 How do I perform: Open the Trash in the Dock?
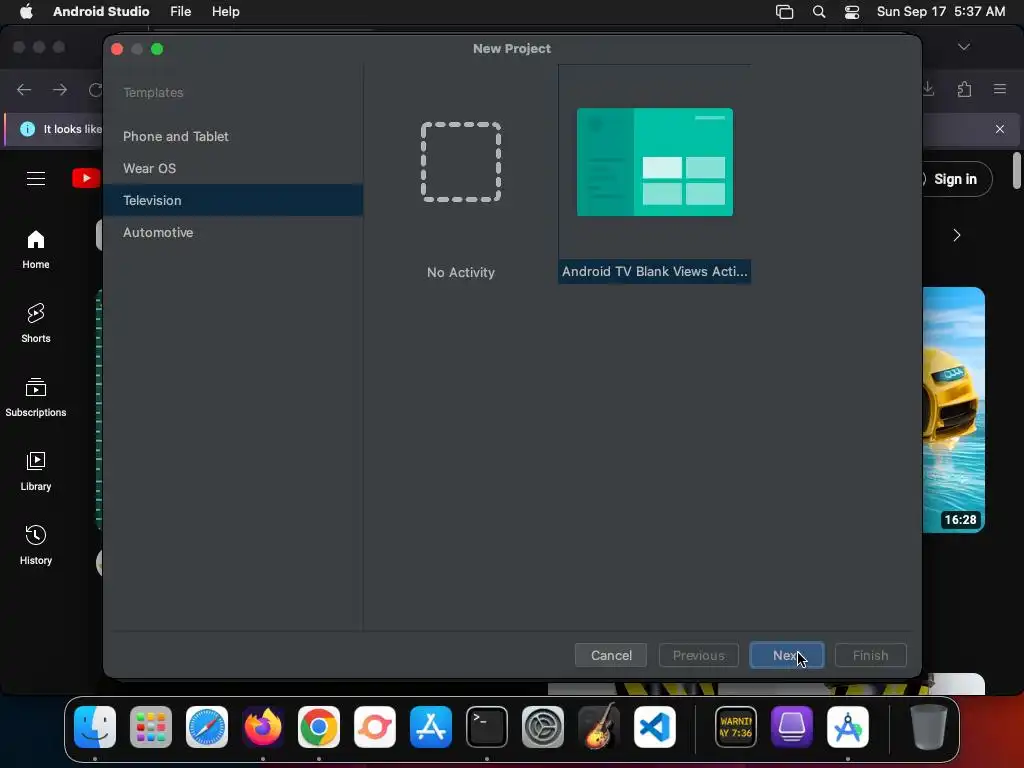[x=929, y=727]
